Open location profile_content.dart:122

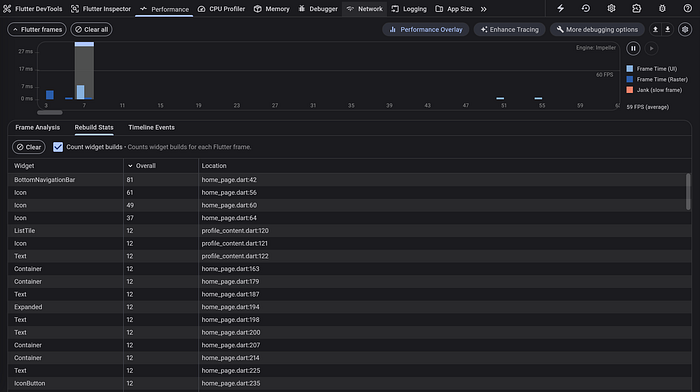click(235, 256)
